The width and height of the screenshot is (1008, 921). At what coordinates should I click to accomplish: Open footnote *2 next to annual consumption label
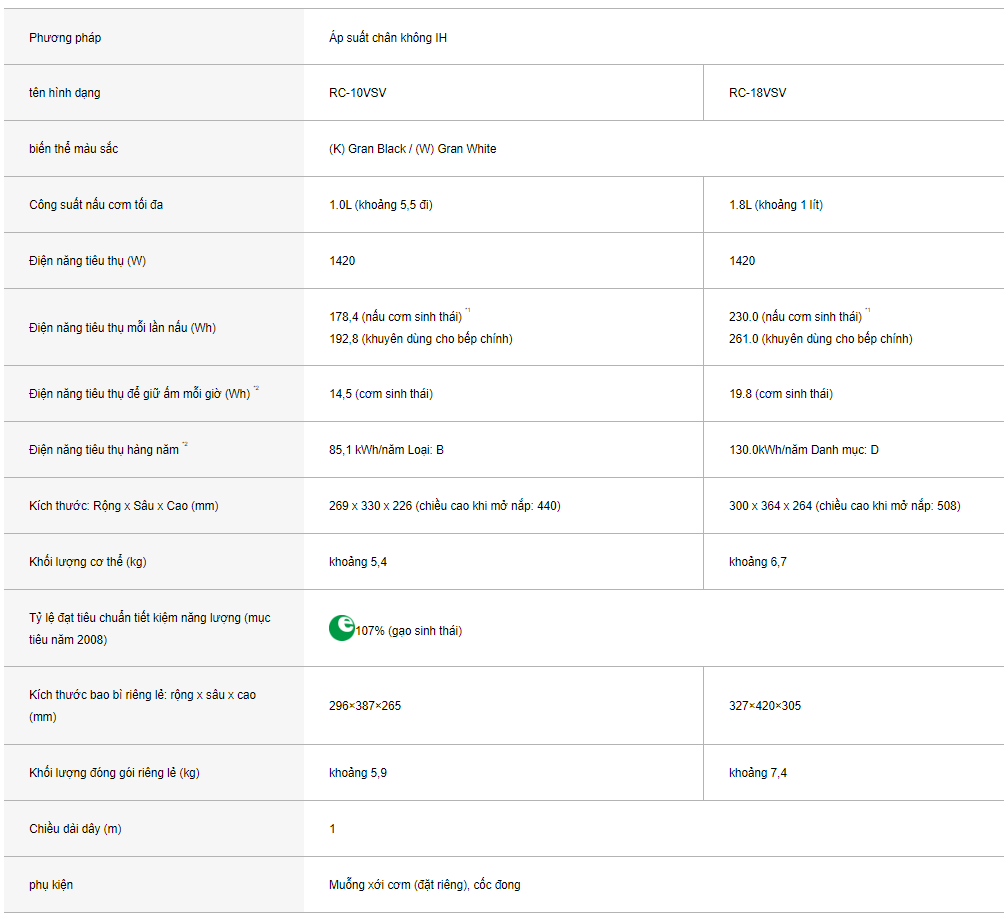185,445
